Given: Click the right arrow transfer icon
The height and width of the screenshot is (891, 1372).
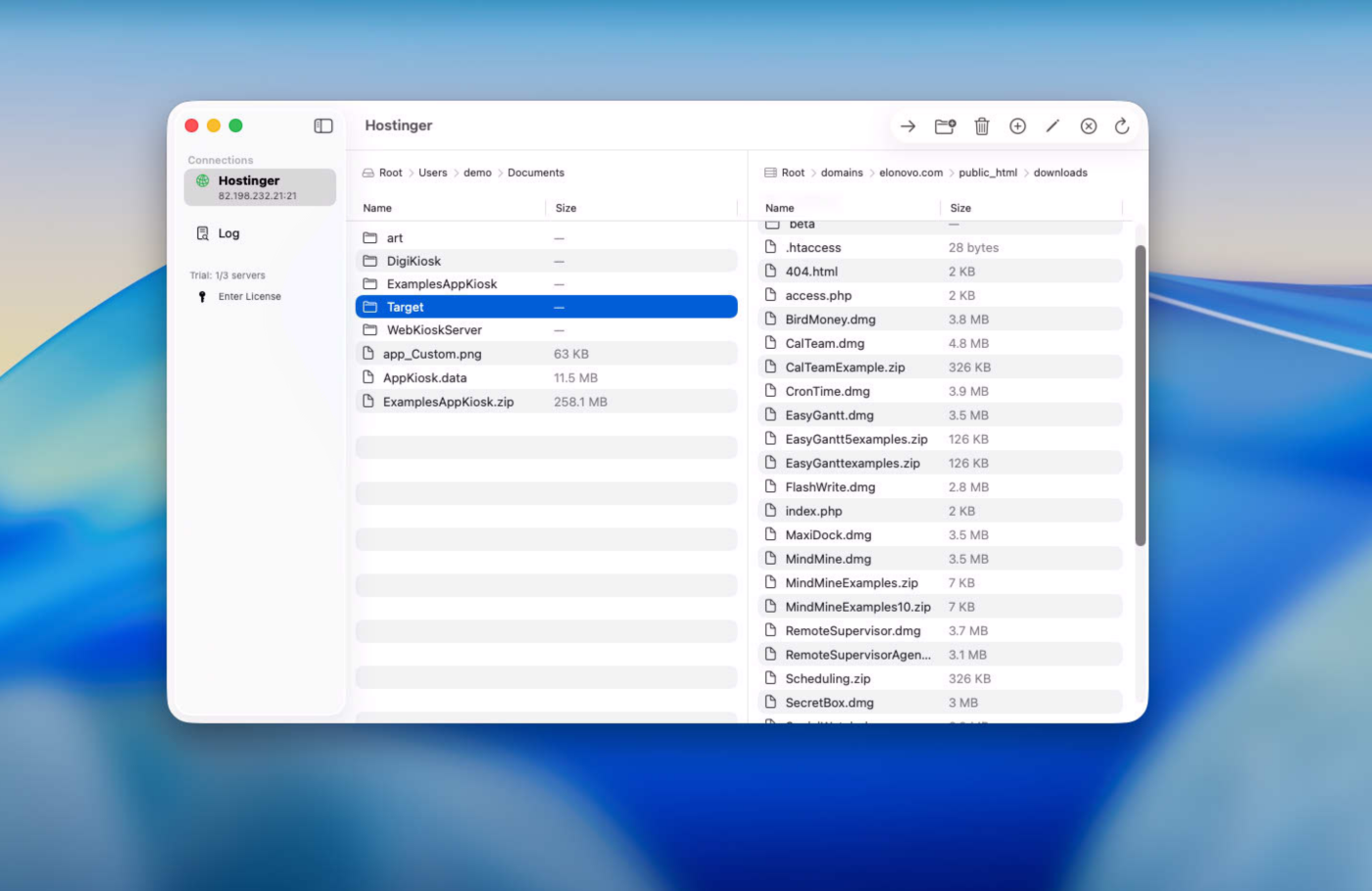Looking at the screenshot, I should [x=907, y=126].
